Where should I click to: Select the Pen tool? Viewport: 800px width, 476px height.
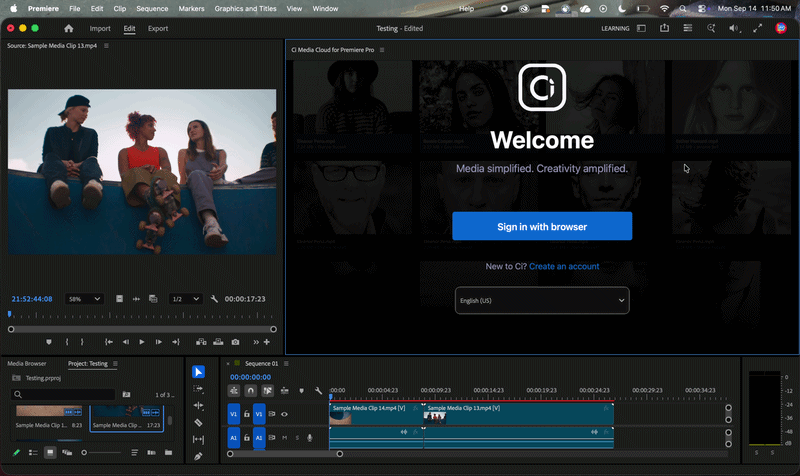(198, 456)
